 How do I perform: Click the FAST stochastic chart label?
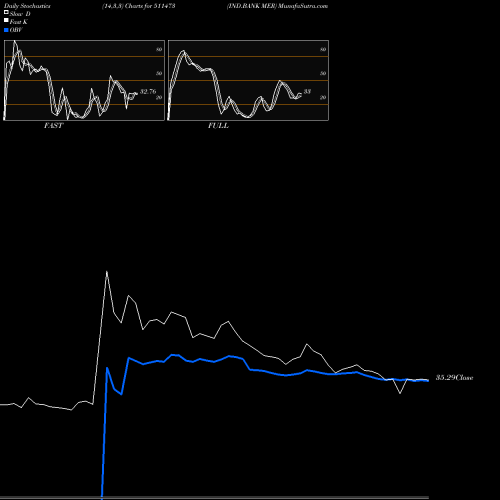coord(53,126)
